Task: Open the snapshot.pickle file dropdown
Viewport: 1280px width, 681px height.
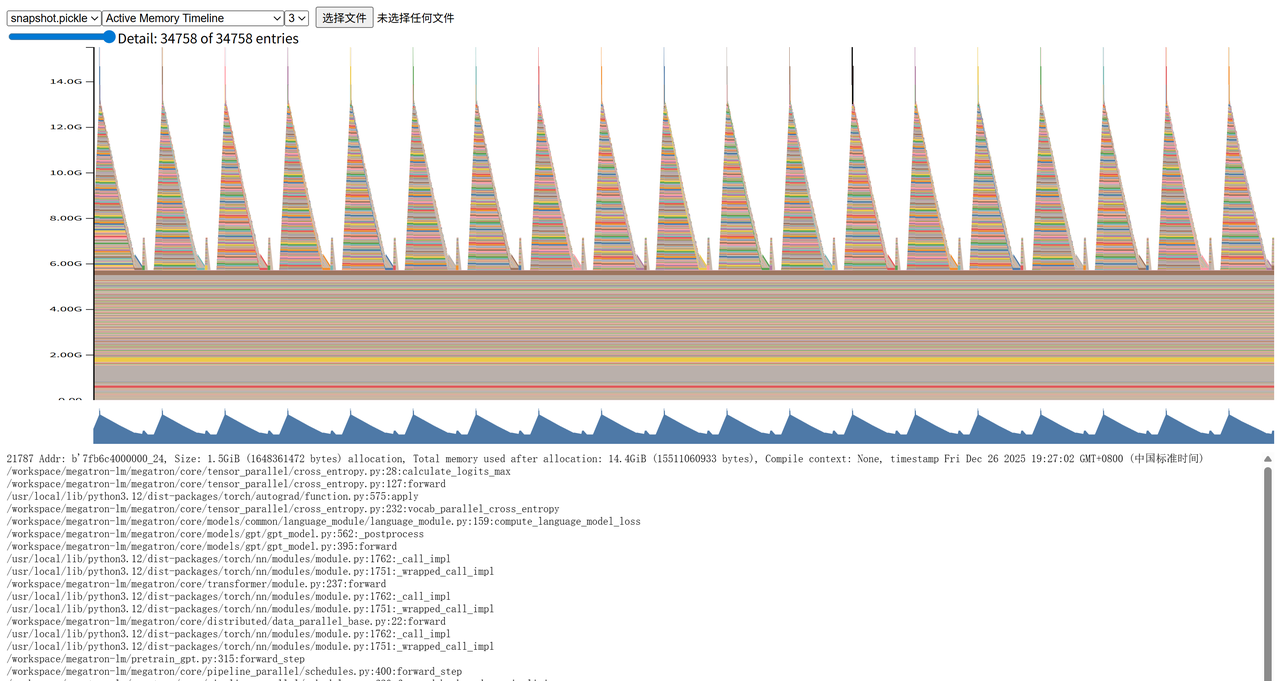Action: [x=54, y=18]
